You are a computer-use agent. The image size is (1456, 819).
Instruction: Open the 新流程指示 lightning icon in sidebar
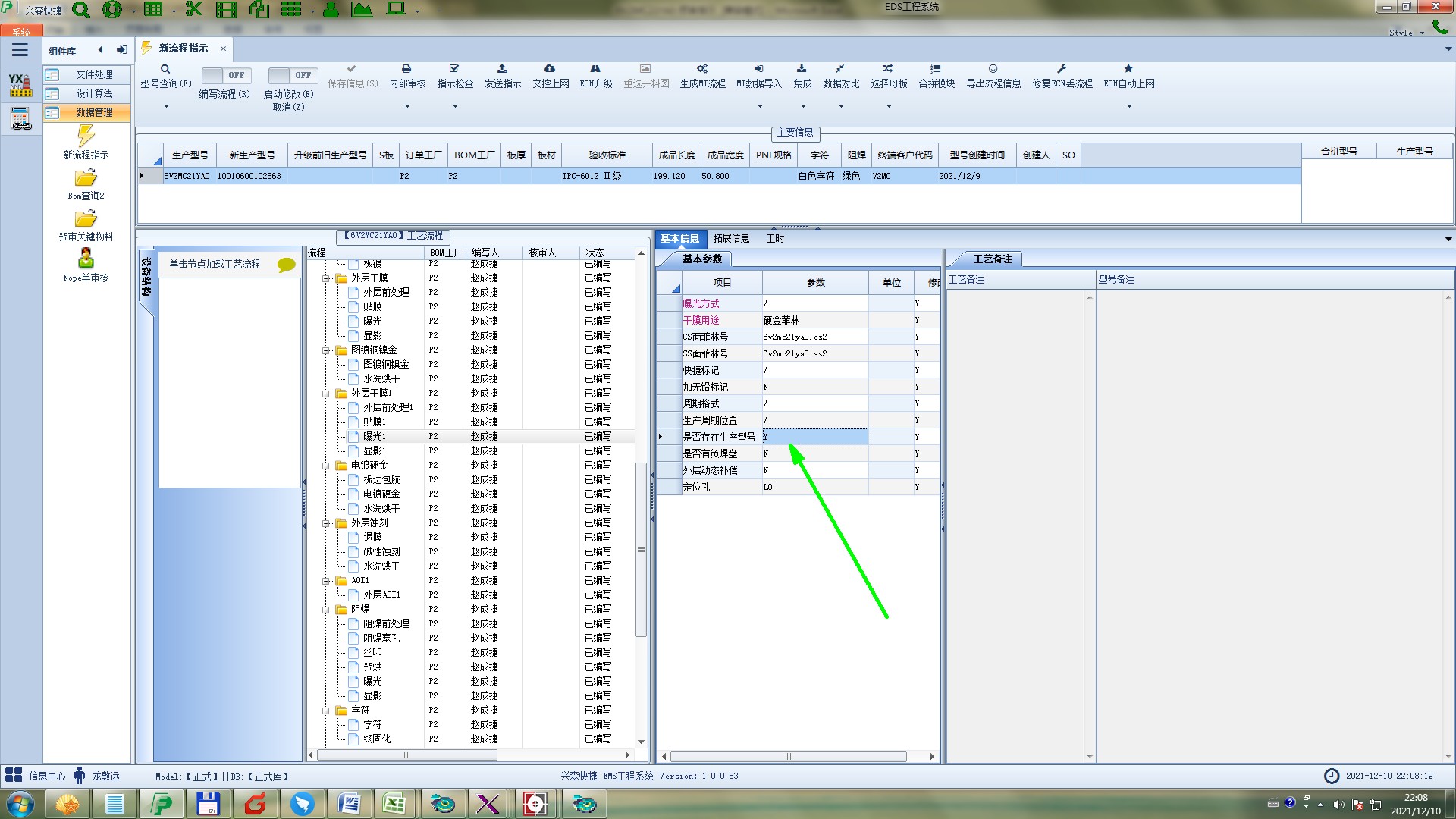click(x=86, y=136)
